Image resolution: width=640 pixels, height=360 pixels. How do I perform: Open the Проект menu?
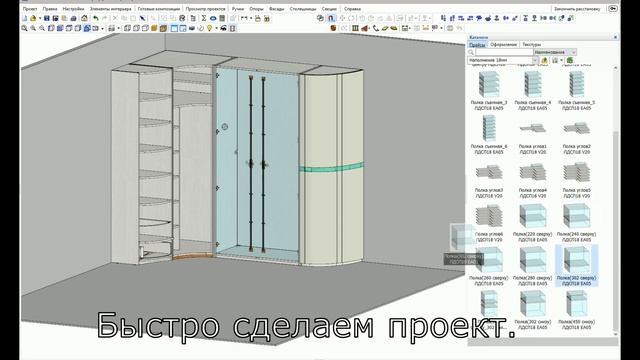[30, 9]
